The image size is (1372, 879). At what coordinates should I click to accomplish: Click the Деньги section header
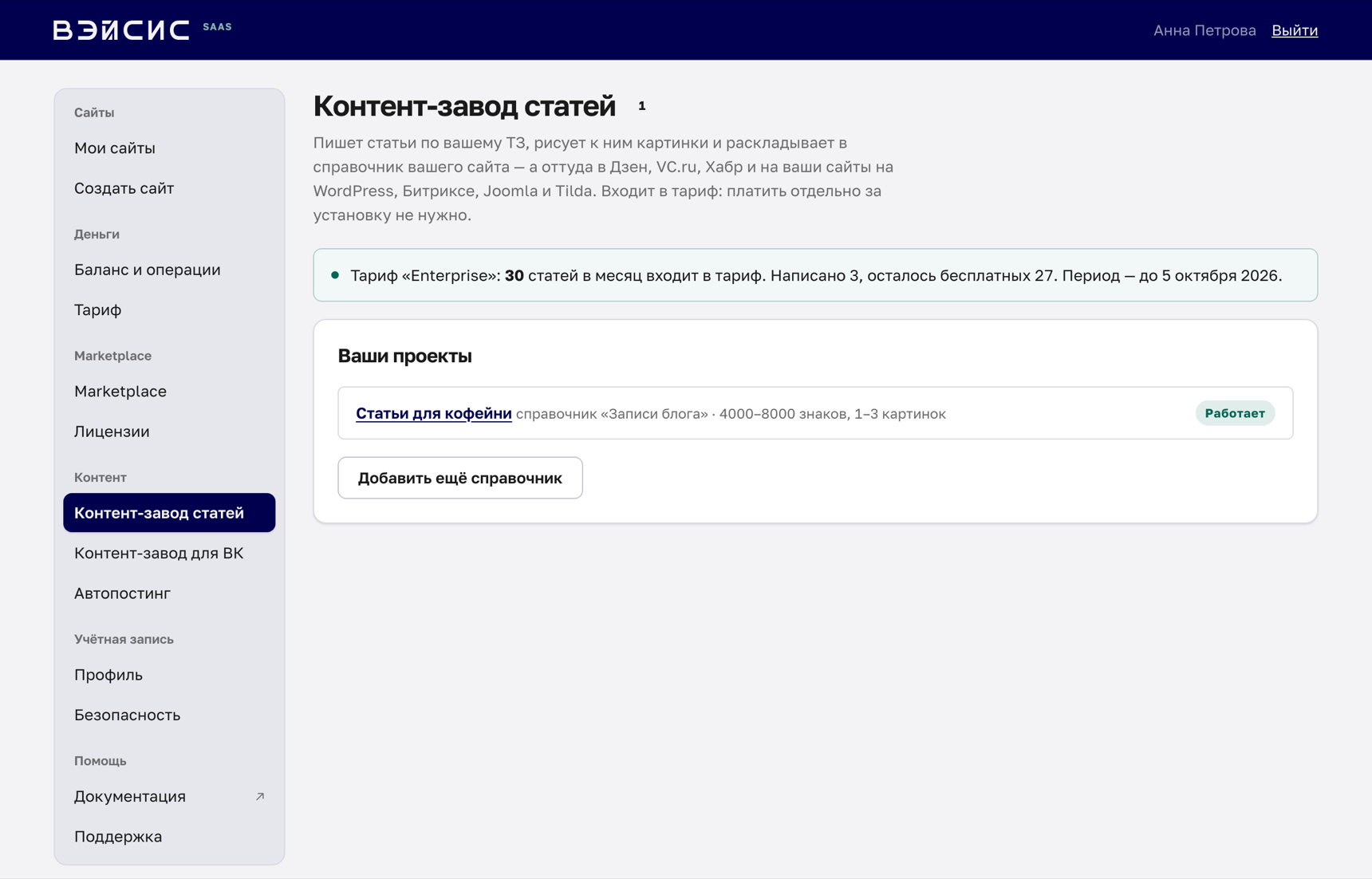[97, 234]
